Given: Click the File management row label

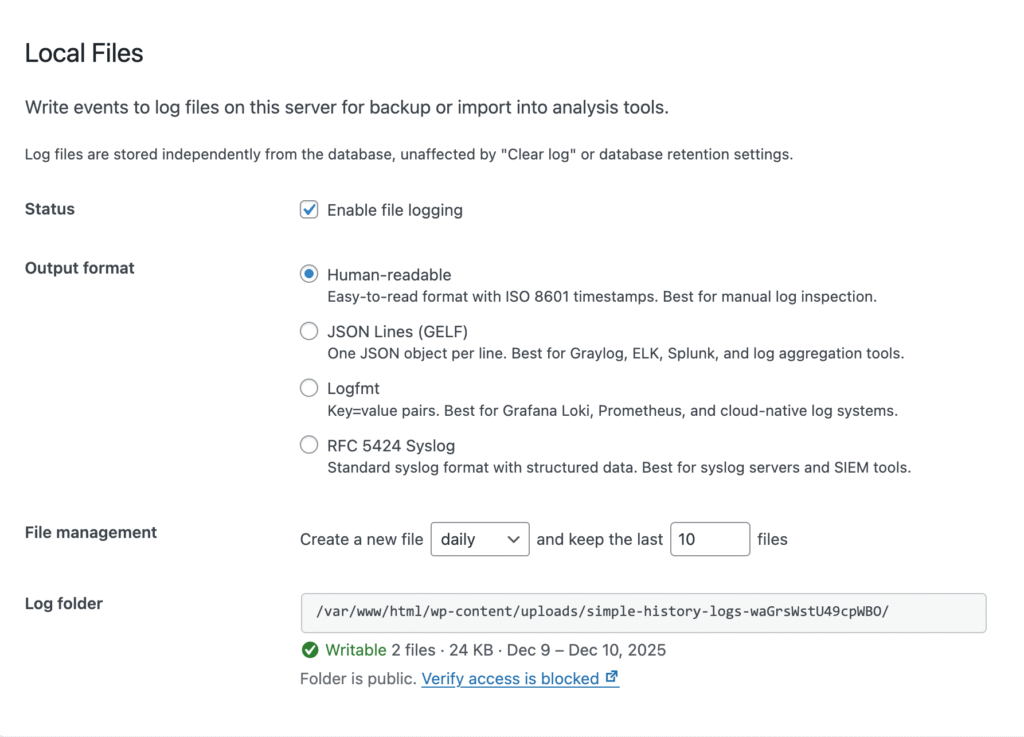Looking at the screenshot, I should 91,532.
